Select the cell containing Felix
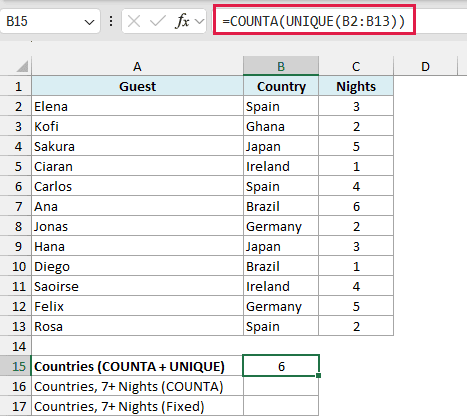The image size is (467, 416). [137, 306]
